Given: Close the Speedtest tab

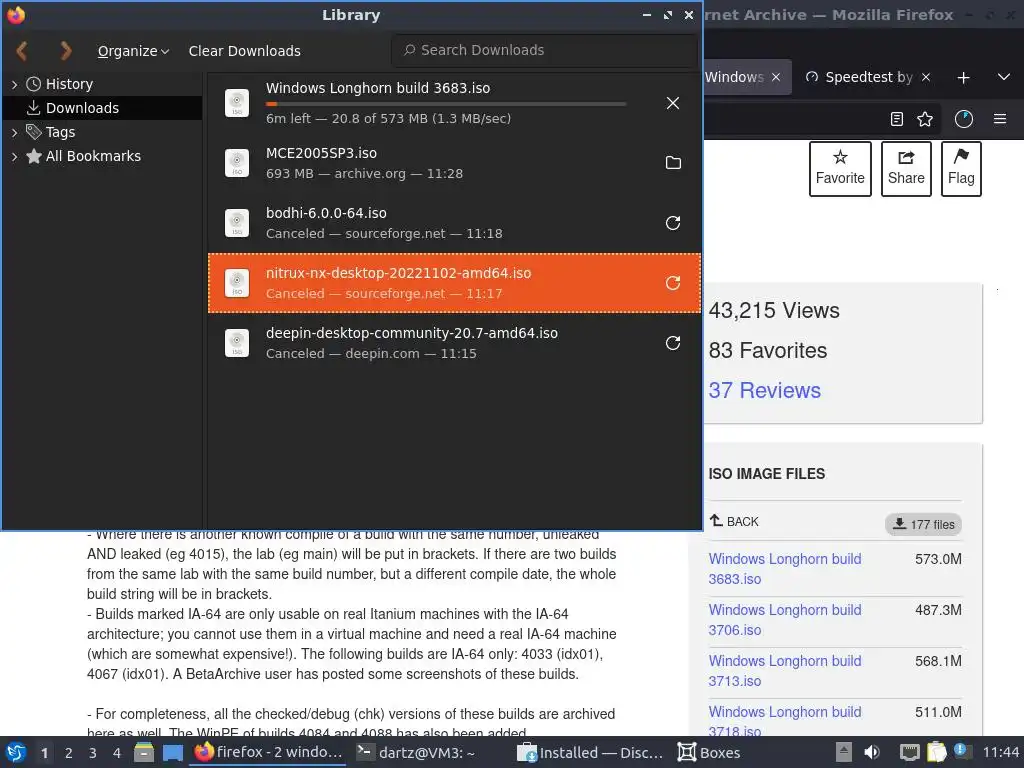Looking at the screenshot, I should click(x=925, y=77).
